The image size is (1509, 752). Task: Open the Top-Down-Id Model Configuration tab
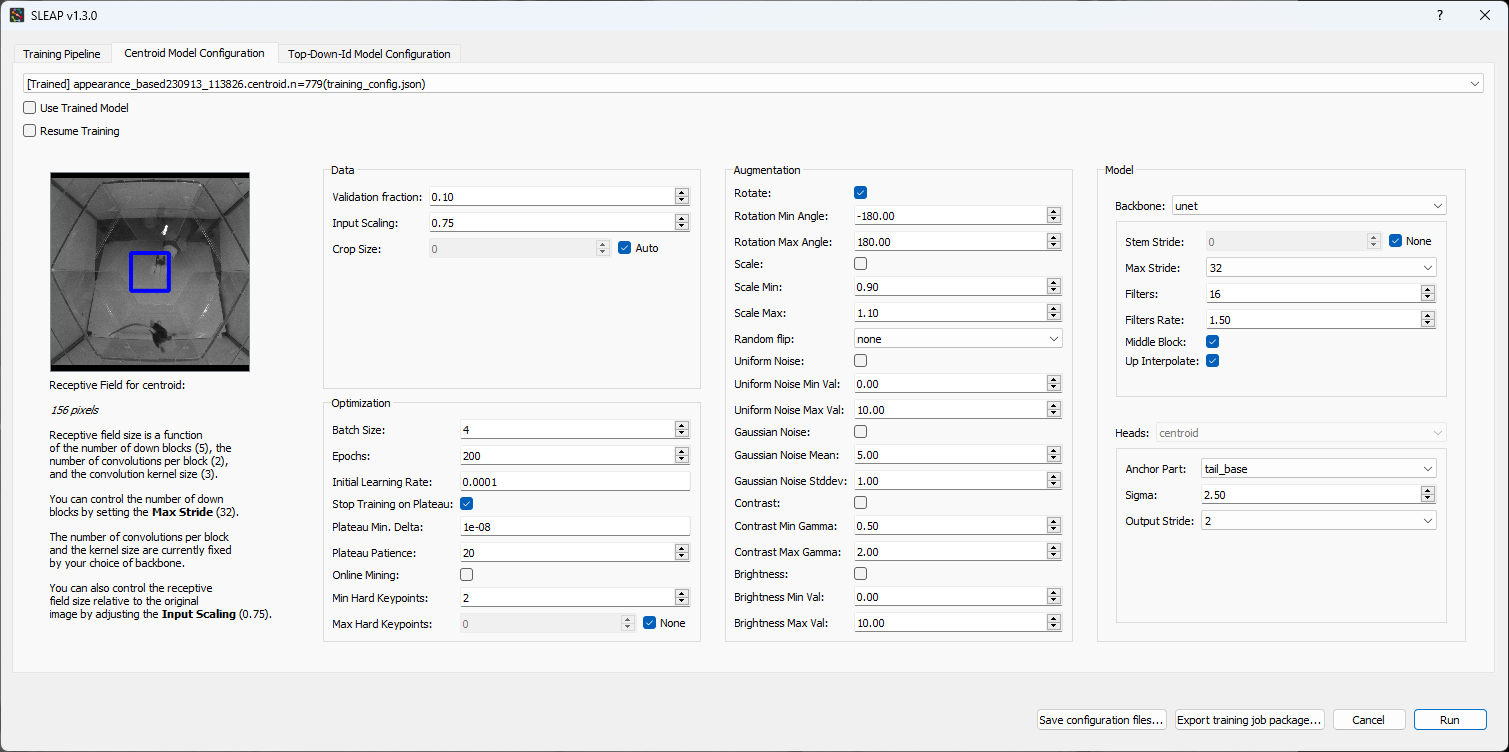pyautogui.click(x=368, y=53)
